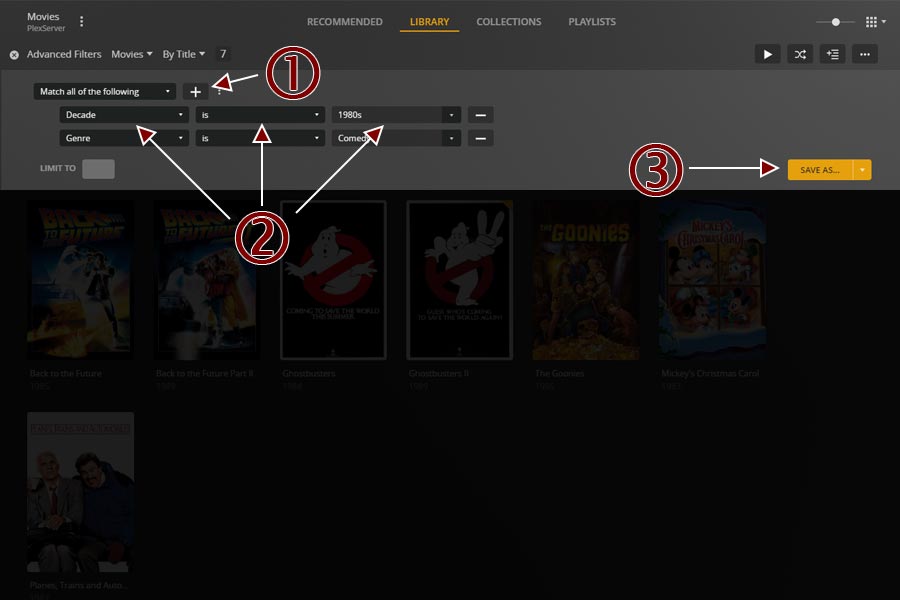900x600 pixels.
Task: Open the Decade field dropdown
Action: click(x=124, y=115)
